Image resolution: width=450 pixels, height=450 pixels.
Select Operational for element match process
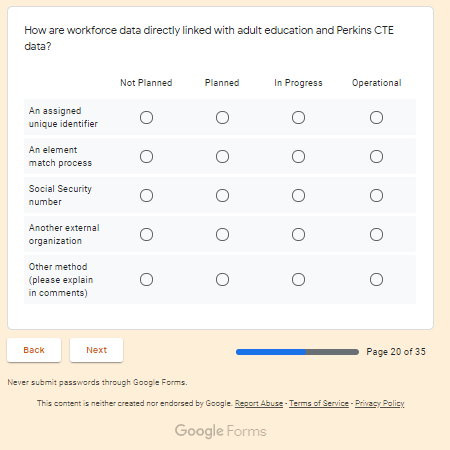pos(376,156)
